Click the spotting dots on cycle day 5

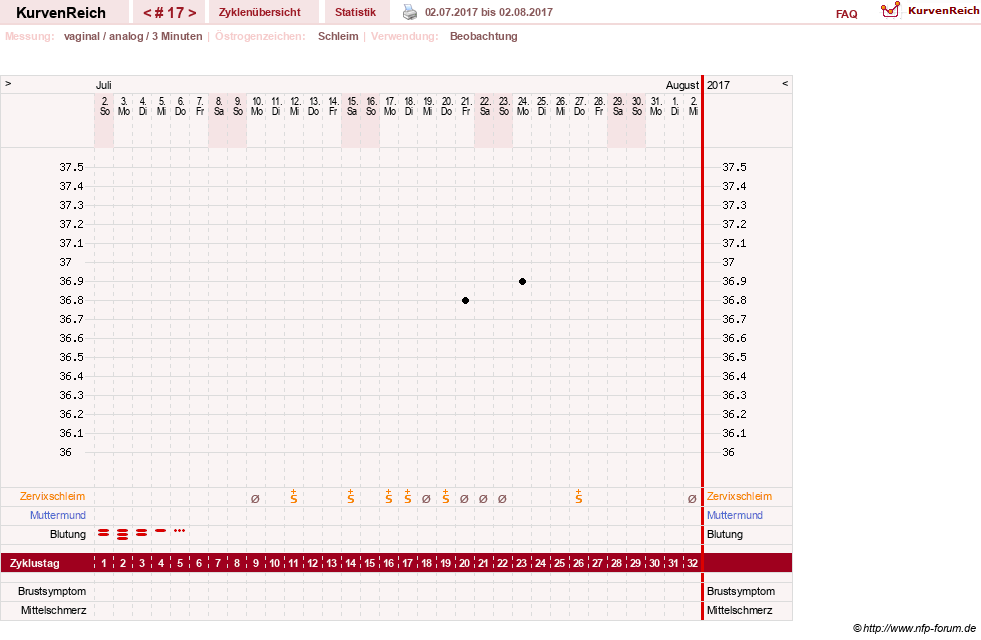[180, 531]
